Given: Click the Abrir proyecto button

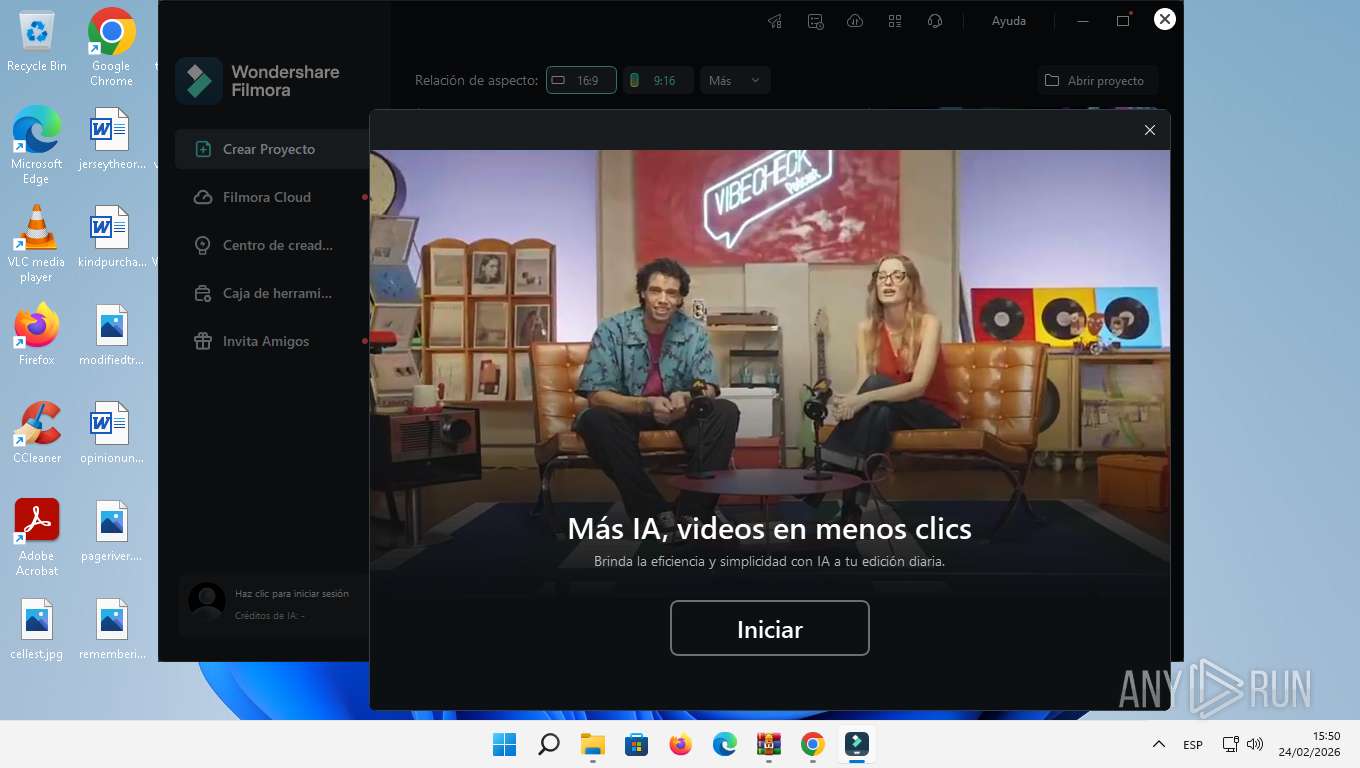Looking at the screenshot, I should 1097,80.
